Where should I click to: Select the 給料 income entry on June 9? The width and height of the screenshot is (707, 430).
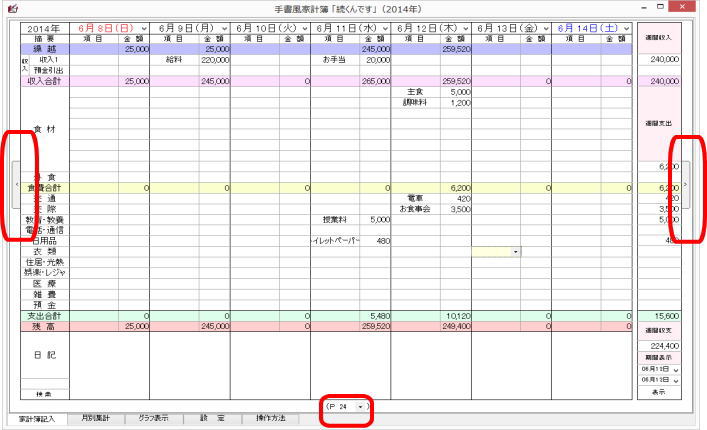[177, 59]
